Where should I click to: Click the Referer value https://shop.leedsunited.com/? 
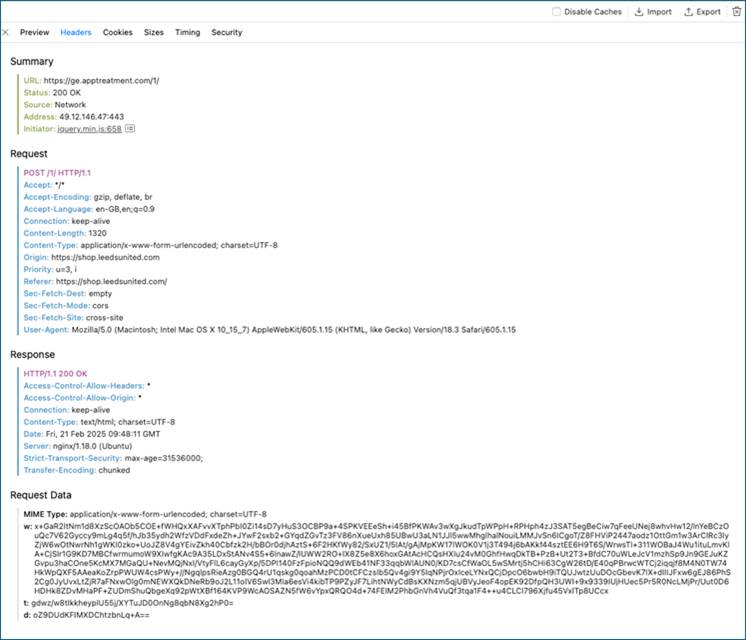point(111,281)
